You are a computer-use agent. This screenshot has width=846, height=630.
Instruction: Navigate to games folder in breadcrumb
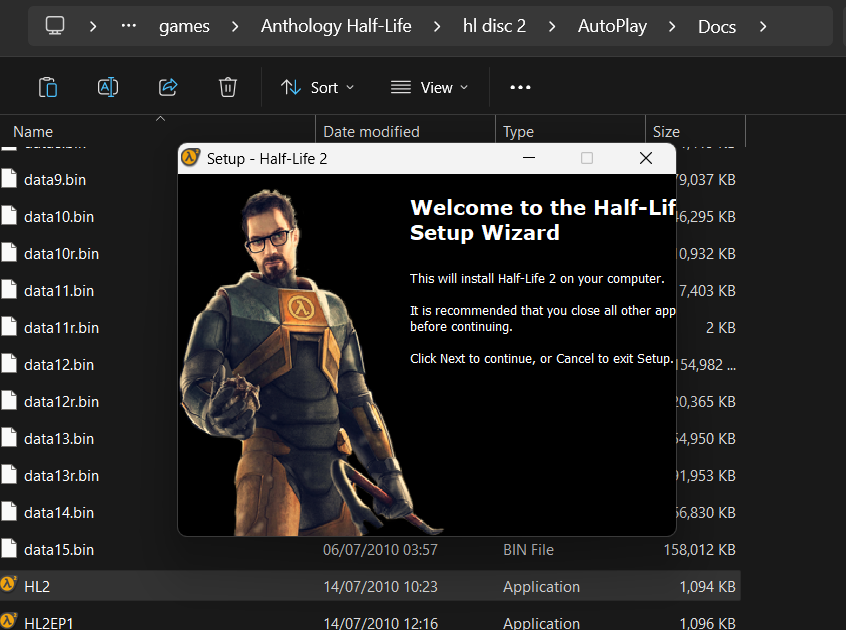tap(184, 26)
